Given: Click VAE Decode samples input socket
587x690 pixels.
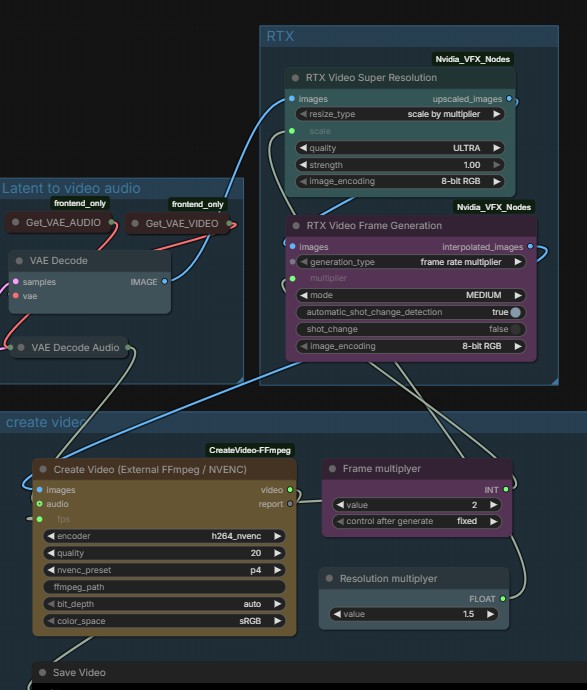Looking at the screenshot, I should tap(16, 282).
